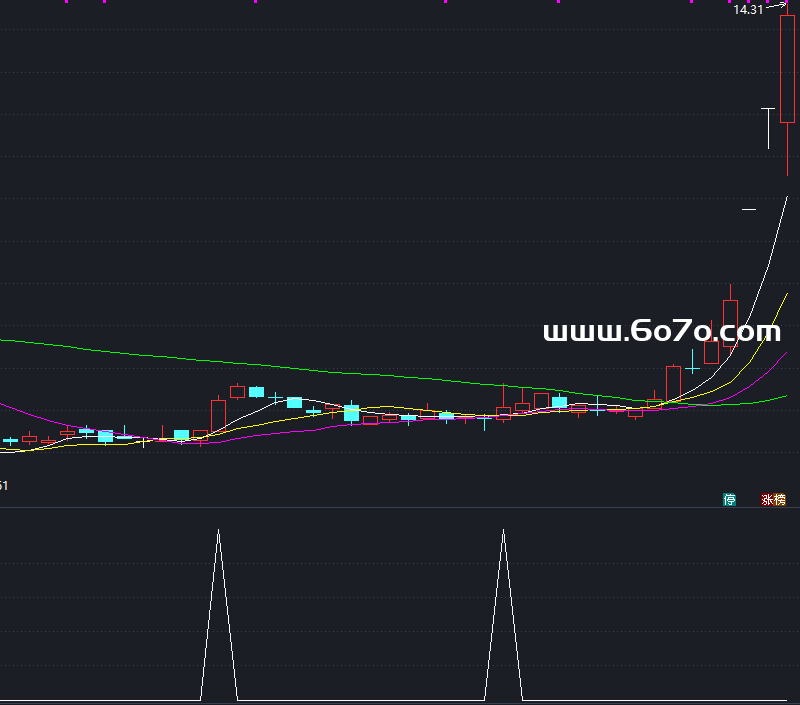Click the divider between the price and indicator panels
The width and height of the screenshot is (800, 705).
[400, 508]
